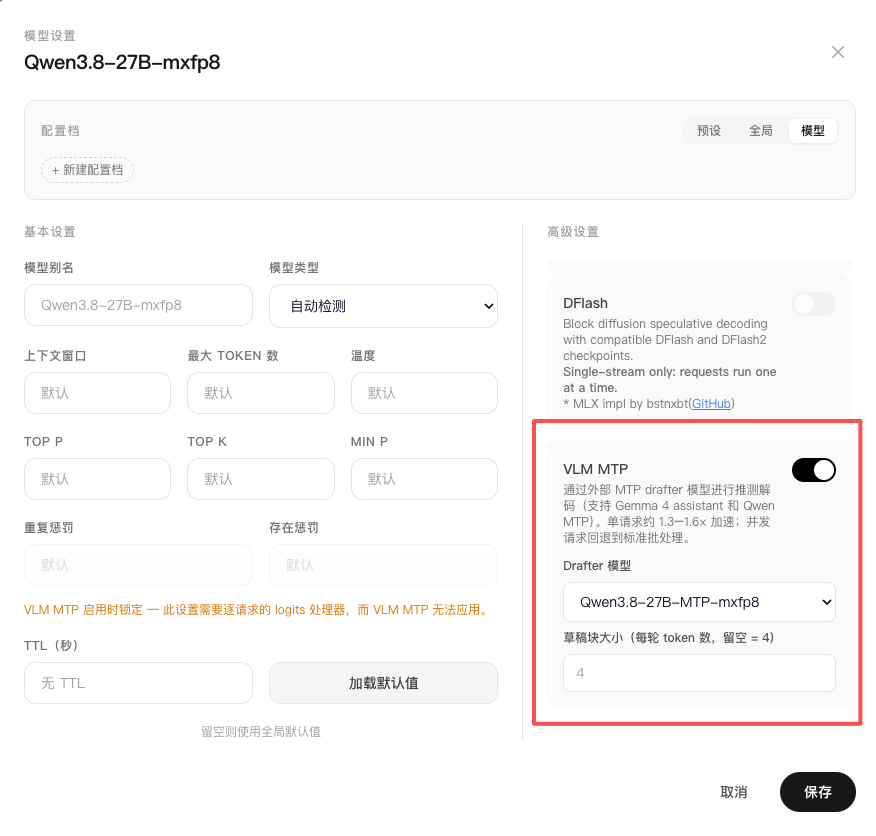Viewport: 876px width, 836px height.
Task: Click the 上下文窗口 input field
Action: (x=97, y=393)
